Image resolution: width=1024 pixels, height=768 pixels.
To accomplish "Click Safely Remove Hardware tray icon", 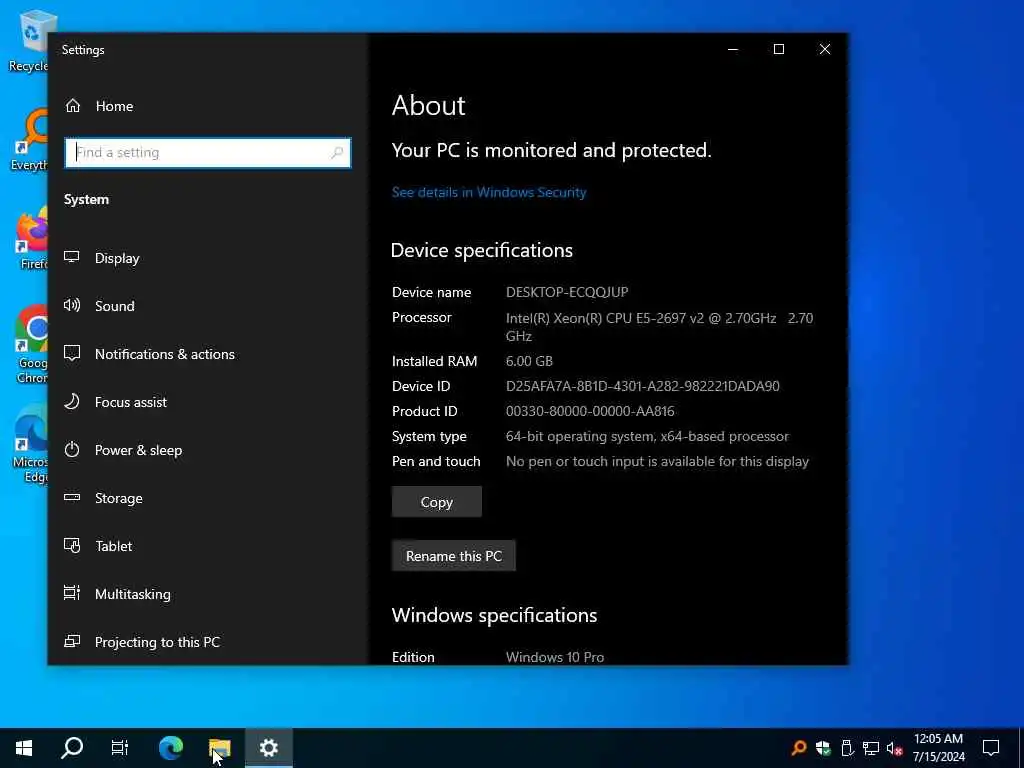I will (x=847, y=748).
